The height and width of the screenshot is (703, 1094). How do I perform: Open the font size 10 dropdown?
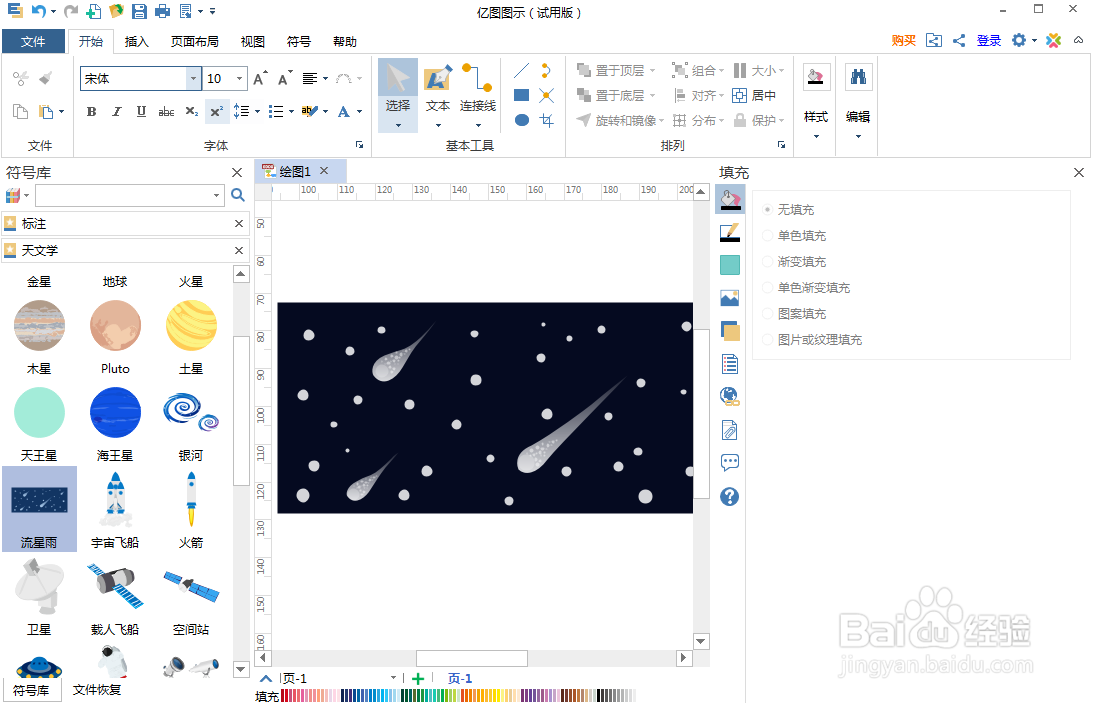click(239, 79)
